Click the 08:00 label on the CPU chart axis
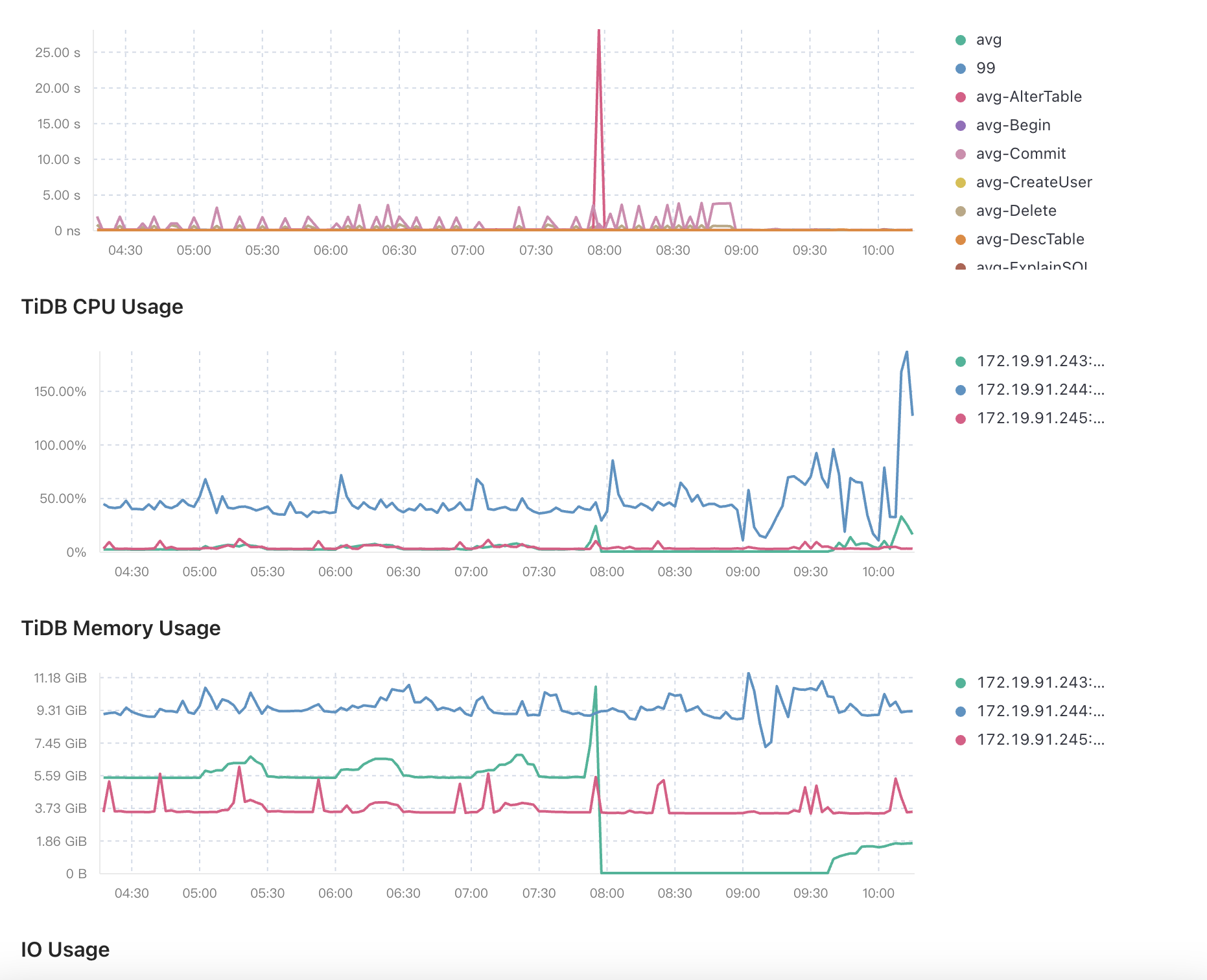1207x980 pixels. point(607,572)
